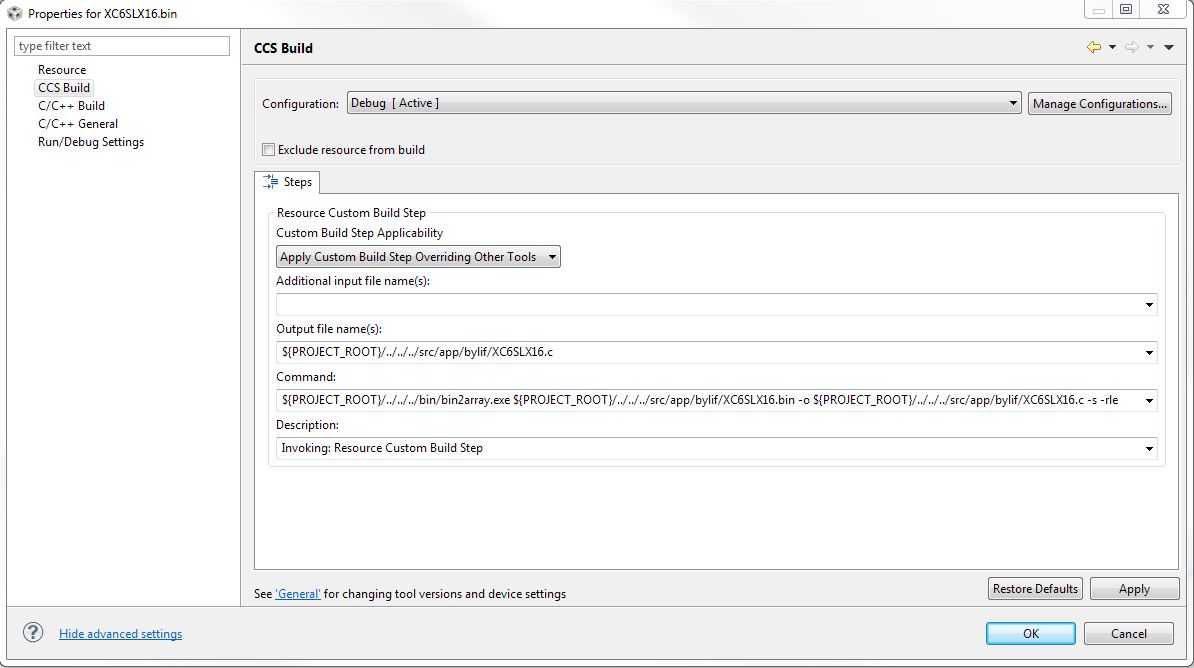This screenshot has width=1194, height=668.
Task: Click the type filter text field
Action: click(120, 45)
